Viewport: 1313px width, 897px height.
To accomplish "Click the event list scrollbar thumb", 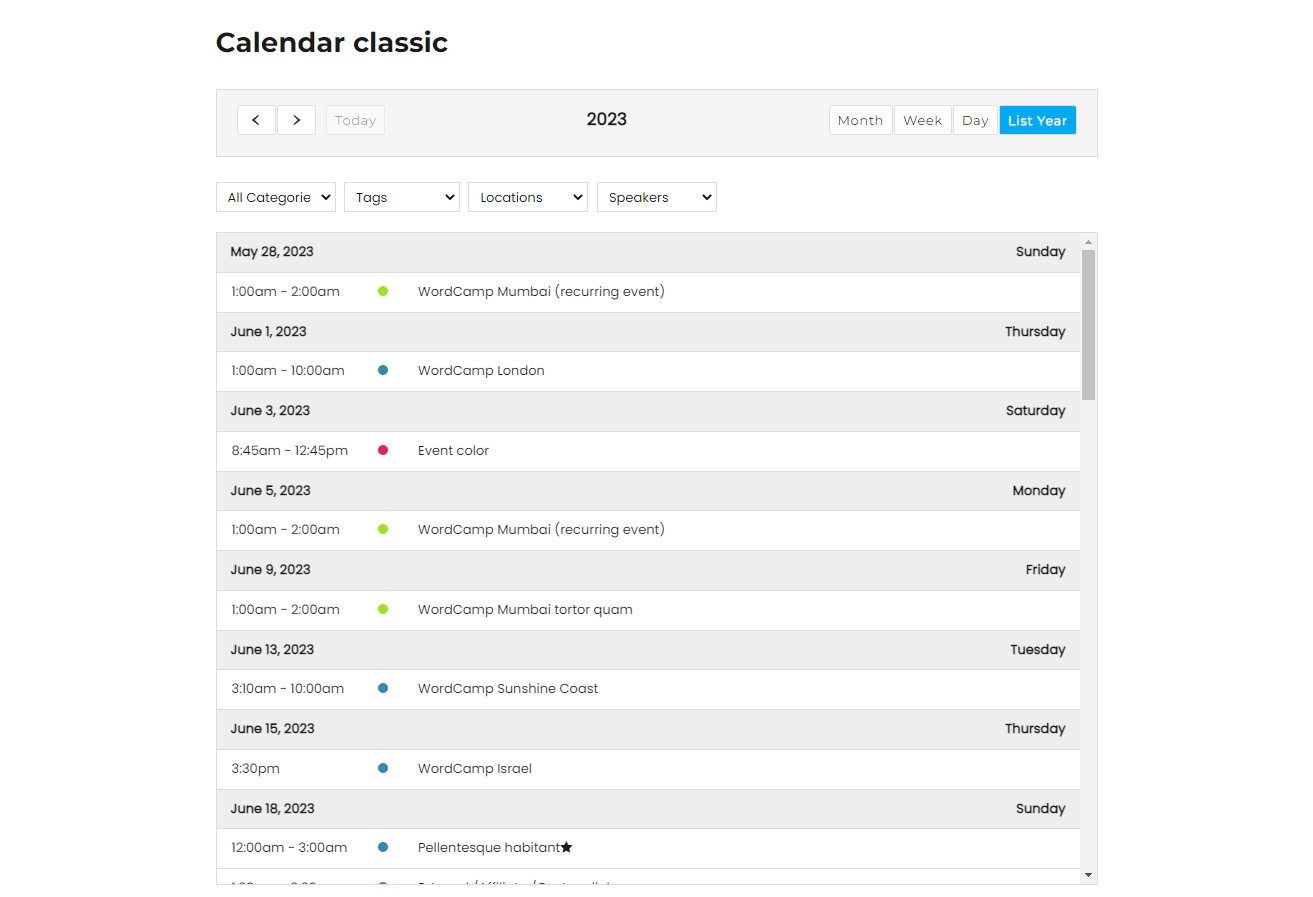I will (x=1088, y=325).
